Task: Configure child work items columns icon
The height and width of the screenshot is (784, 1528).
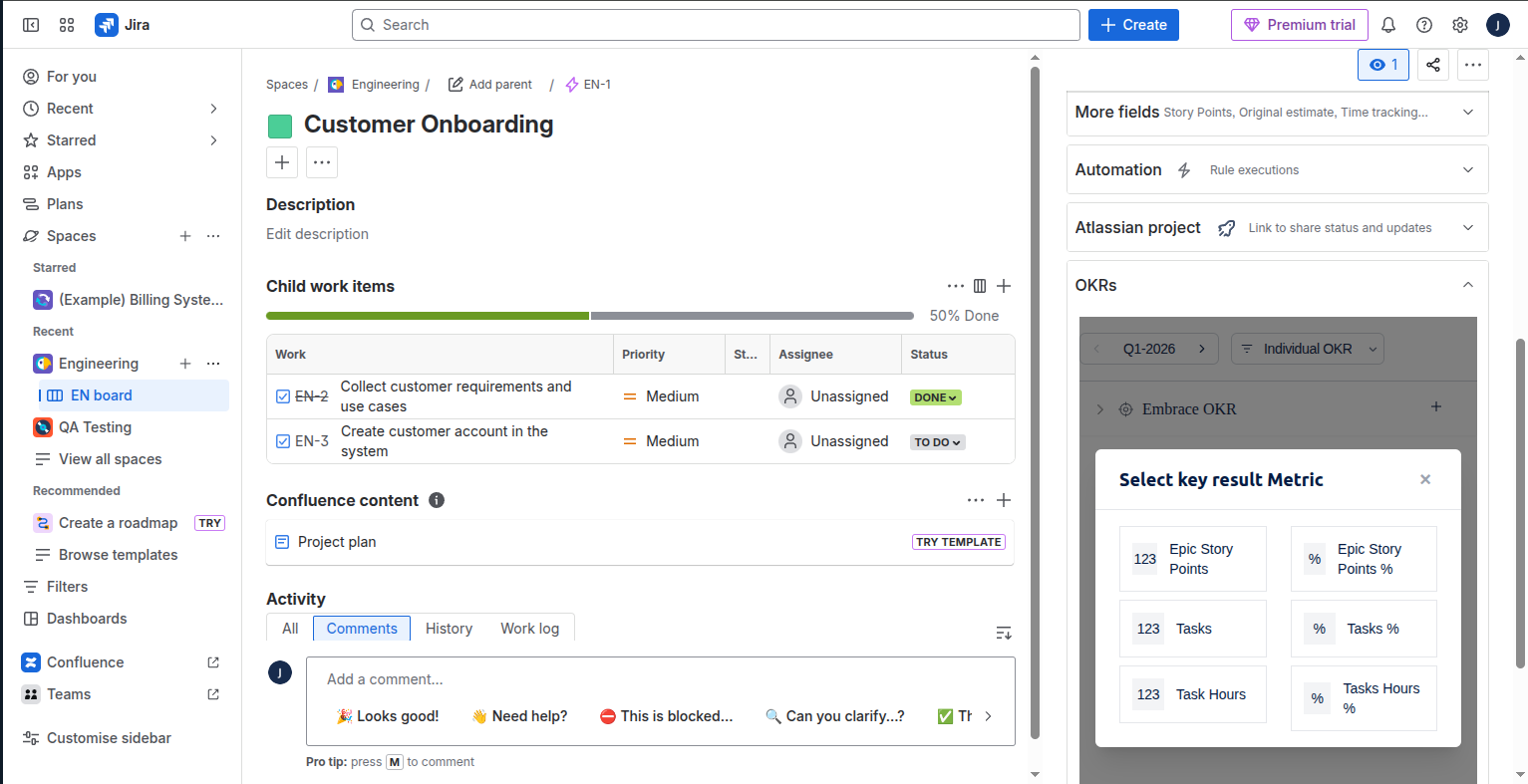Action: point(980,286)
